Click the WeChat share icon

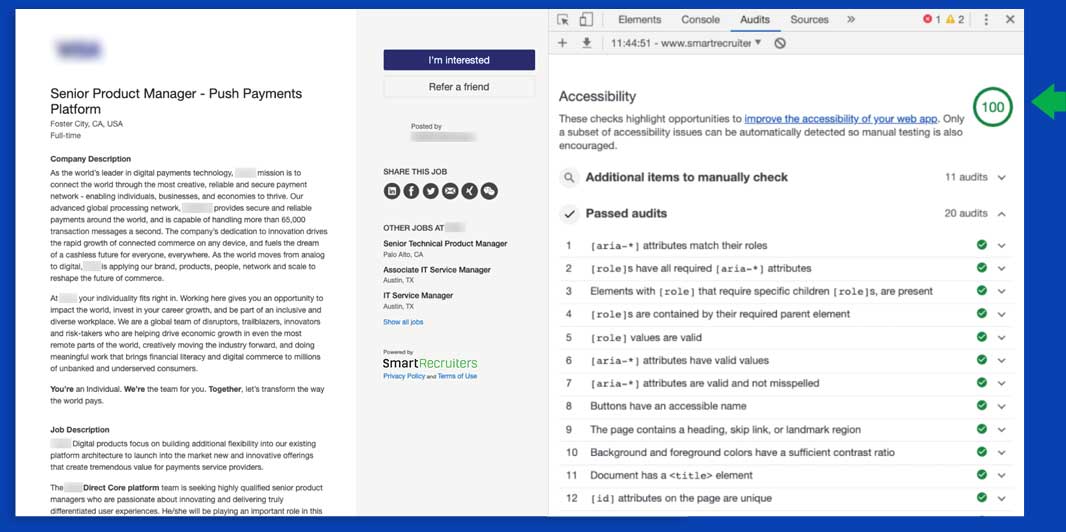(x=489, y=191)
